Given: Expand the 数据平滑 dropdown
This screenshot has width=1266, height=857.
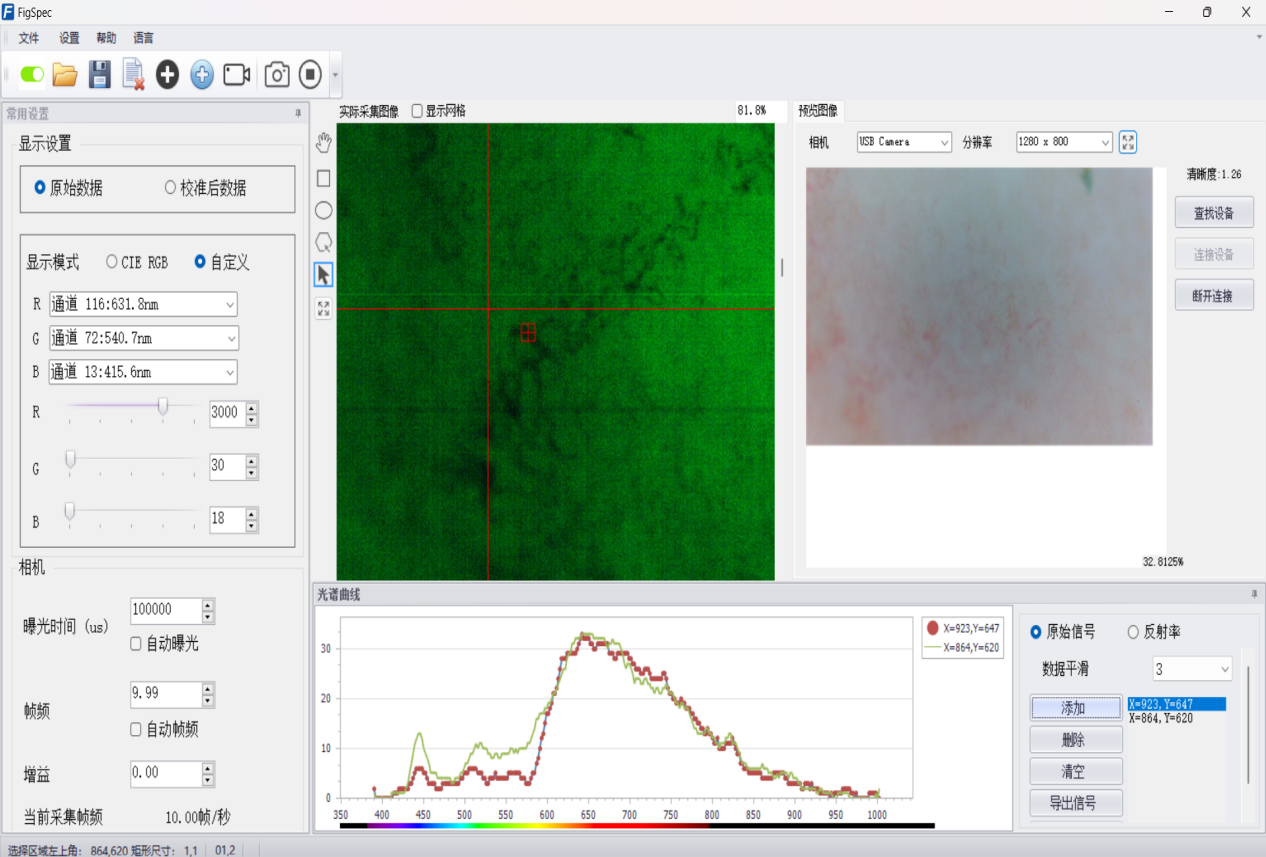Looking at the screenshot, I should [1192, 668].
